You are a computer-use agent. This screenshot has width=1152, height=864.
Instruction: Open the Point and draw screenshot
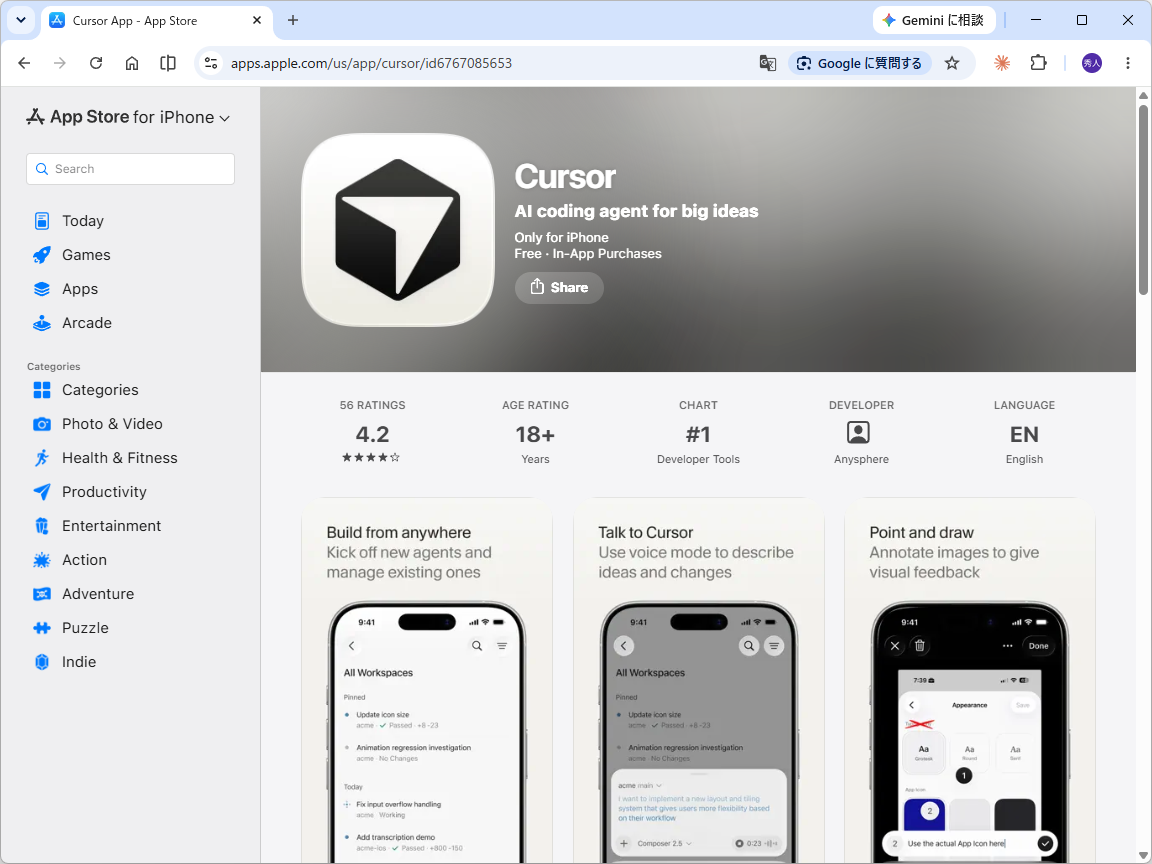pos(970,680)
